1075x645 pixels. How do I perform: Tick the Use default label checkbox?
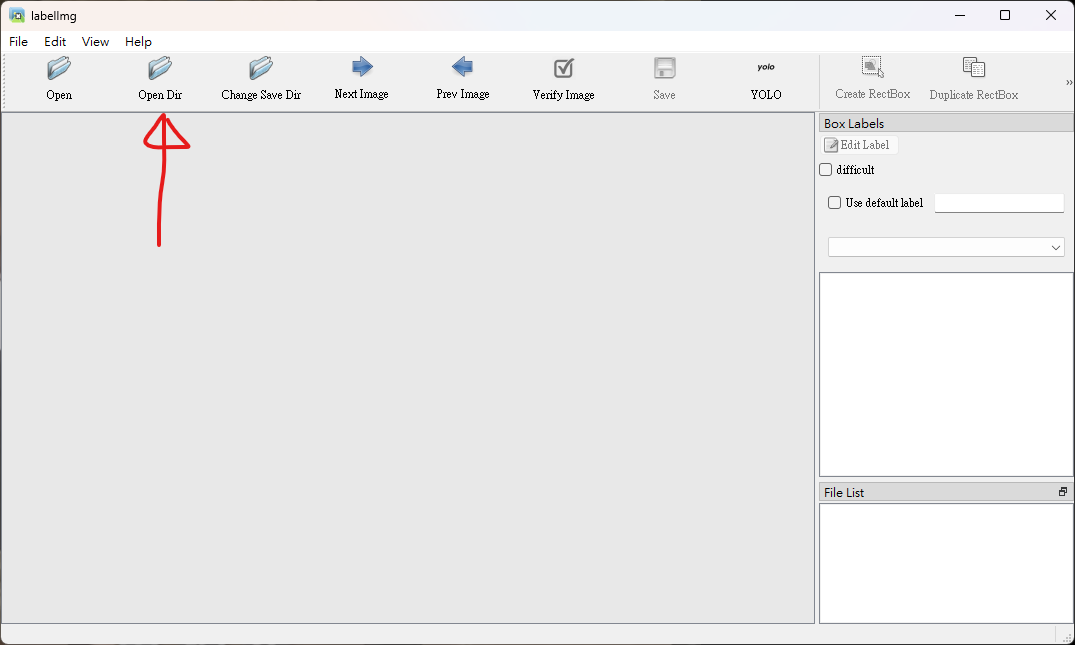(835, 203)
